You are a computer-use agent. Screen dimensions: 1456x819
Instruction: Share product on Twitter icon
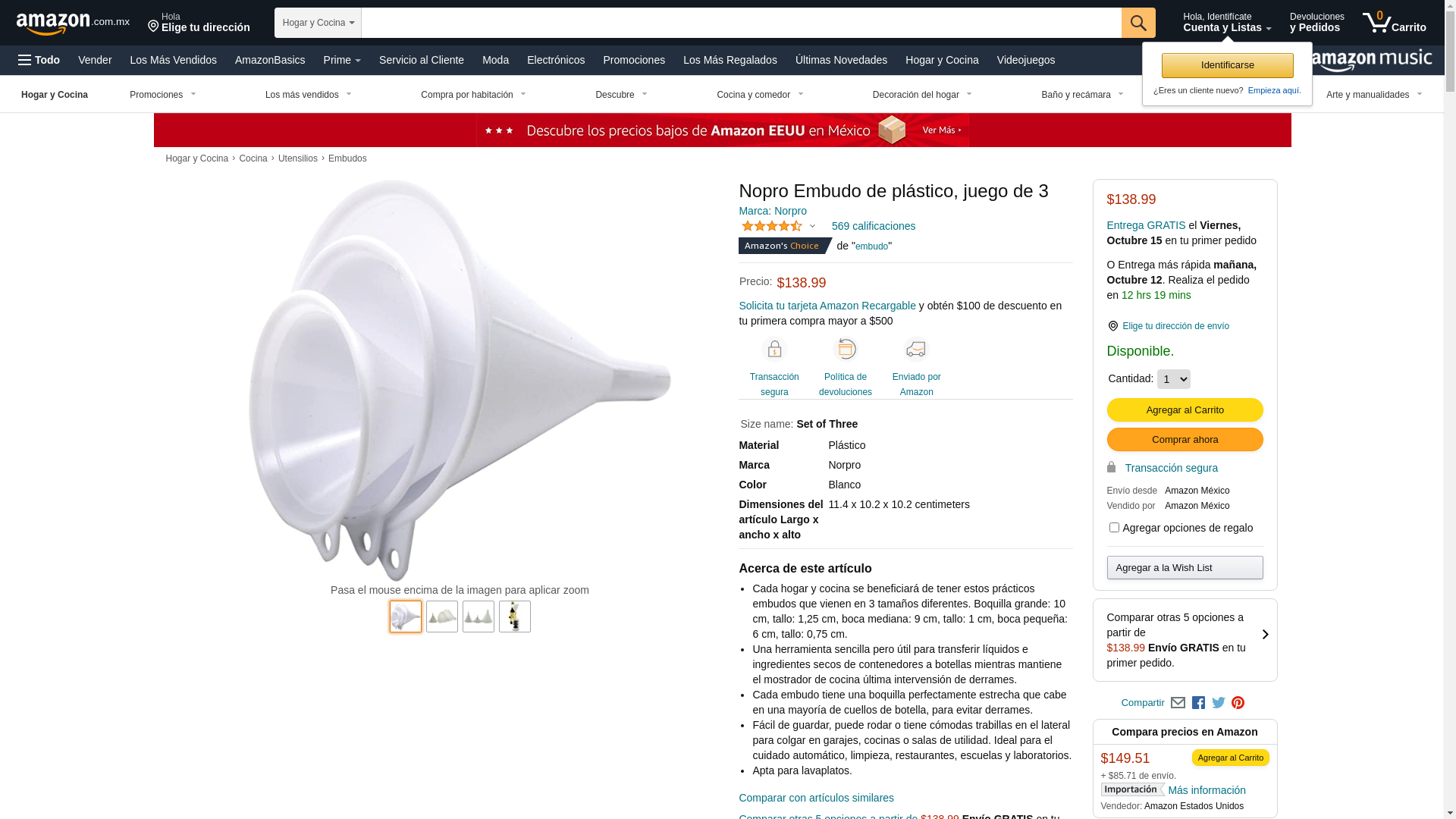[x=1219, y=703]
